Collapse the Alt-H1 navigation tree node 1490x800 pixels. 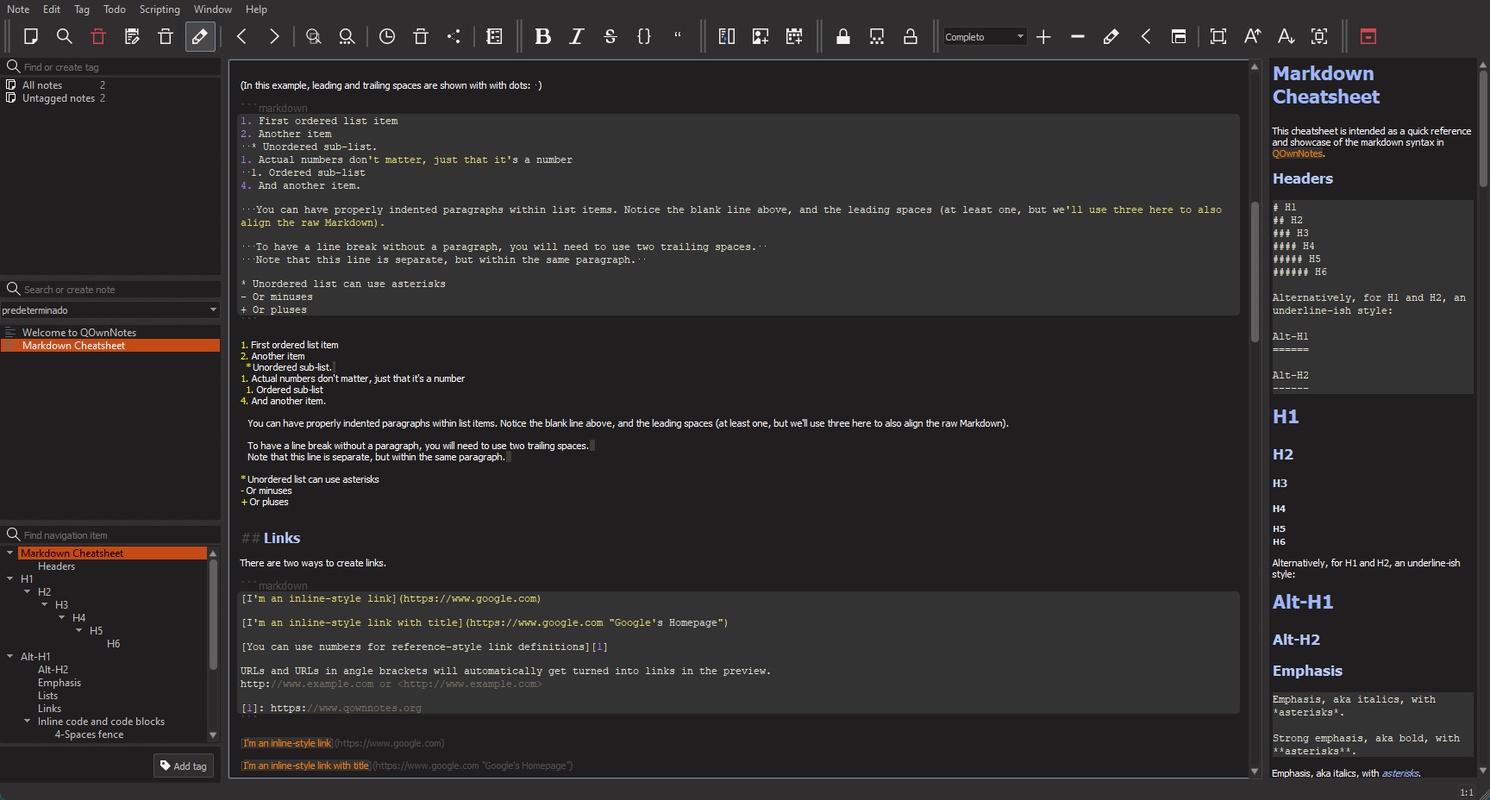[10, 657]
